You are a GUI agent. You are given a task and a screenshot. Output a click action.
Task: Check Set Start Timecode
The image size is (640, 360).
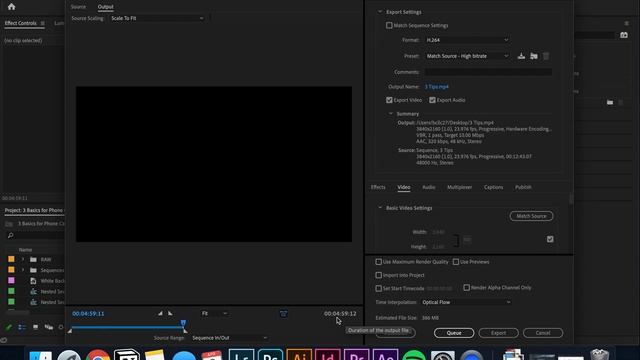click(x=378, y=288)
